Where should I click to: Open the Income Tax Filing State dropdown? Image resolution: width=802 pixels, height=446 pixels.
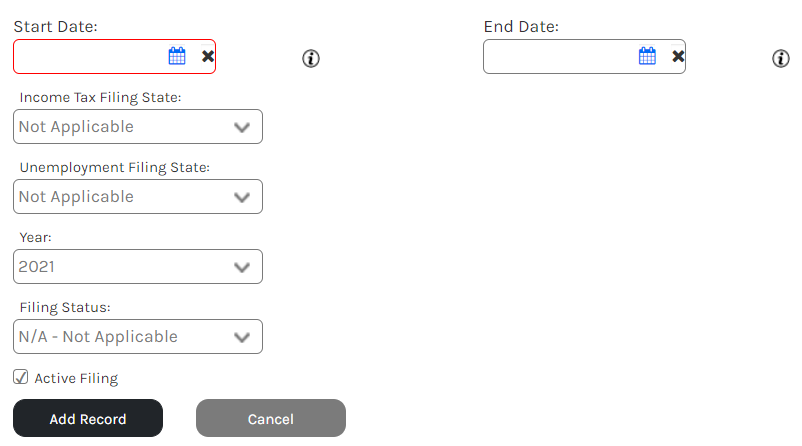138,126
